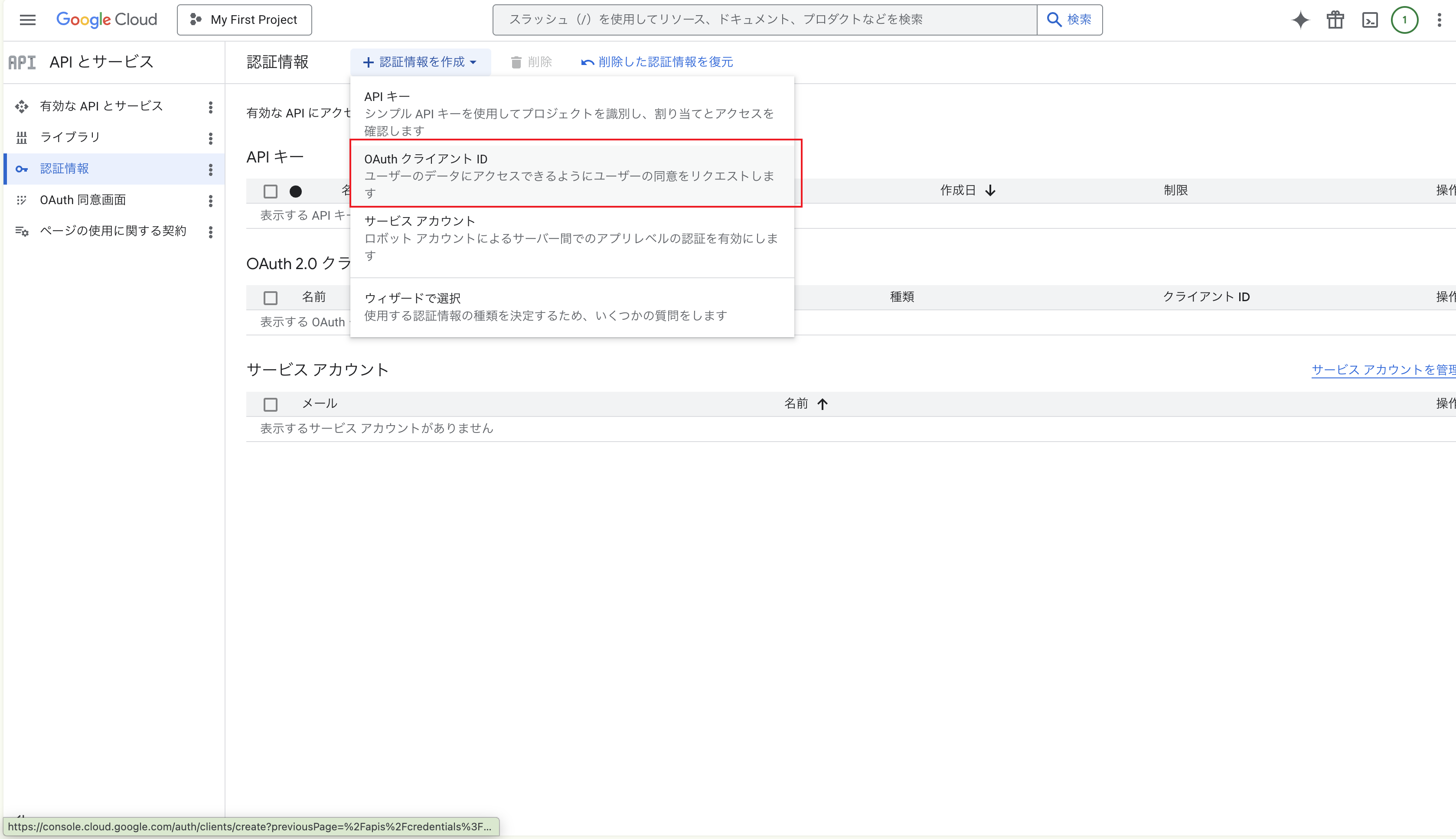The width and height of the screenshot is (1456, 839).
Task: Click the magnifier search icon button
Action: tap(1069, 20)
